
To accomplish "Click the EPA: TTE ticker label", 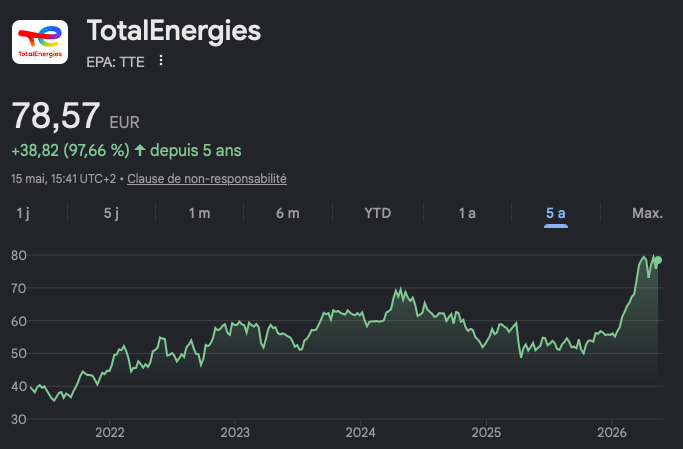I will (115, 62).
